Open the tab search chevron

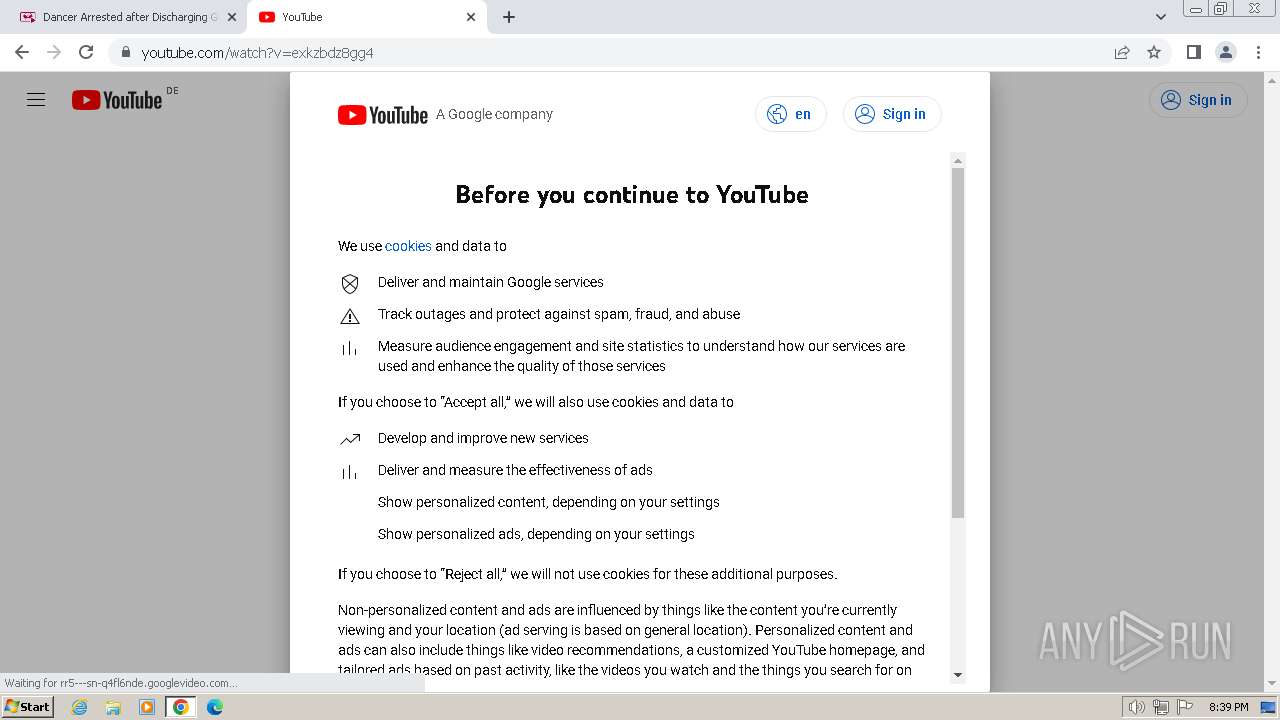click(x=1161, y=17)
